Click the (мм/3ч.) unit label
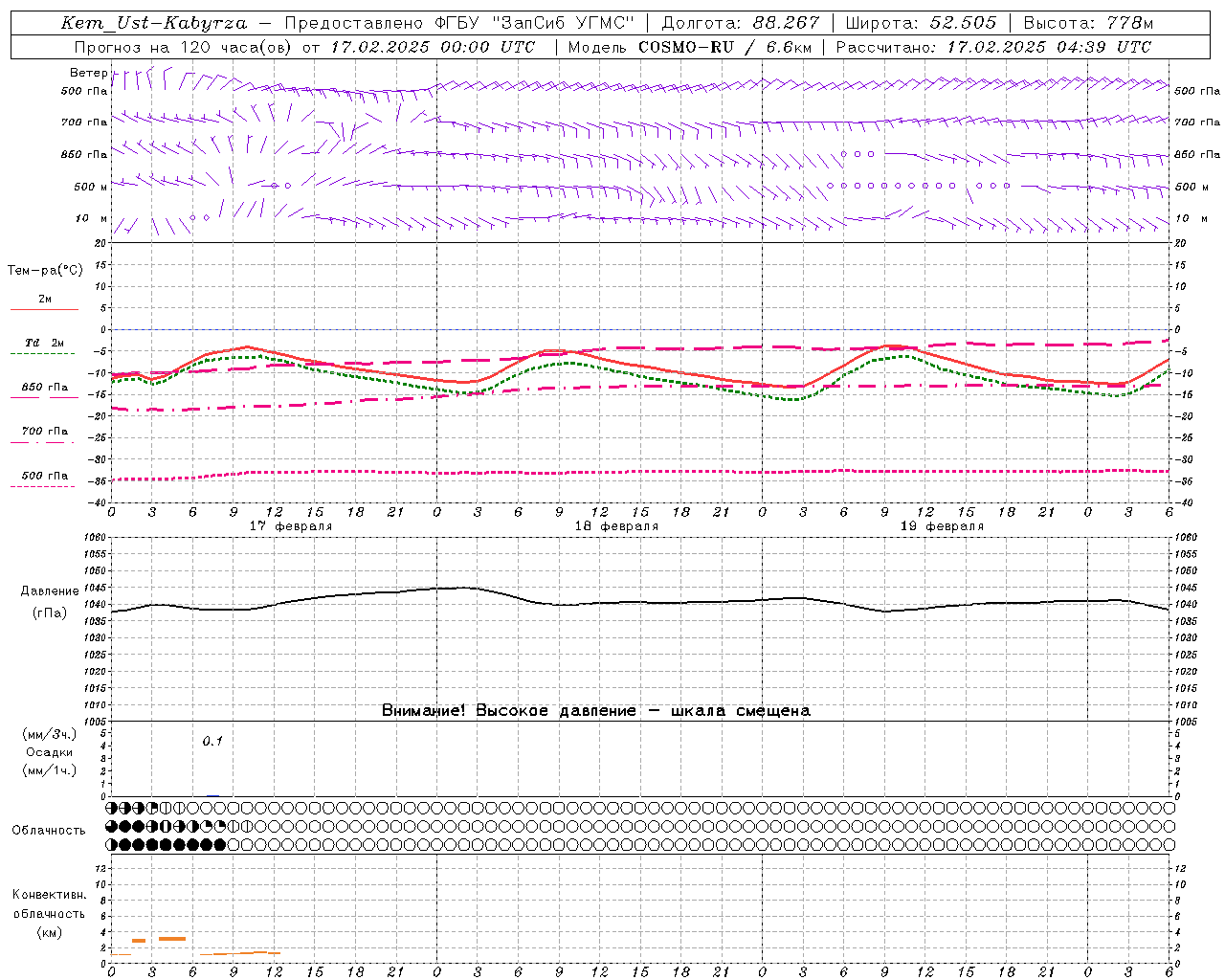 (x=50, y=734)
